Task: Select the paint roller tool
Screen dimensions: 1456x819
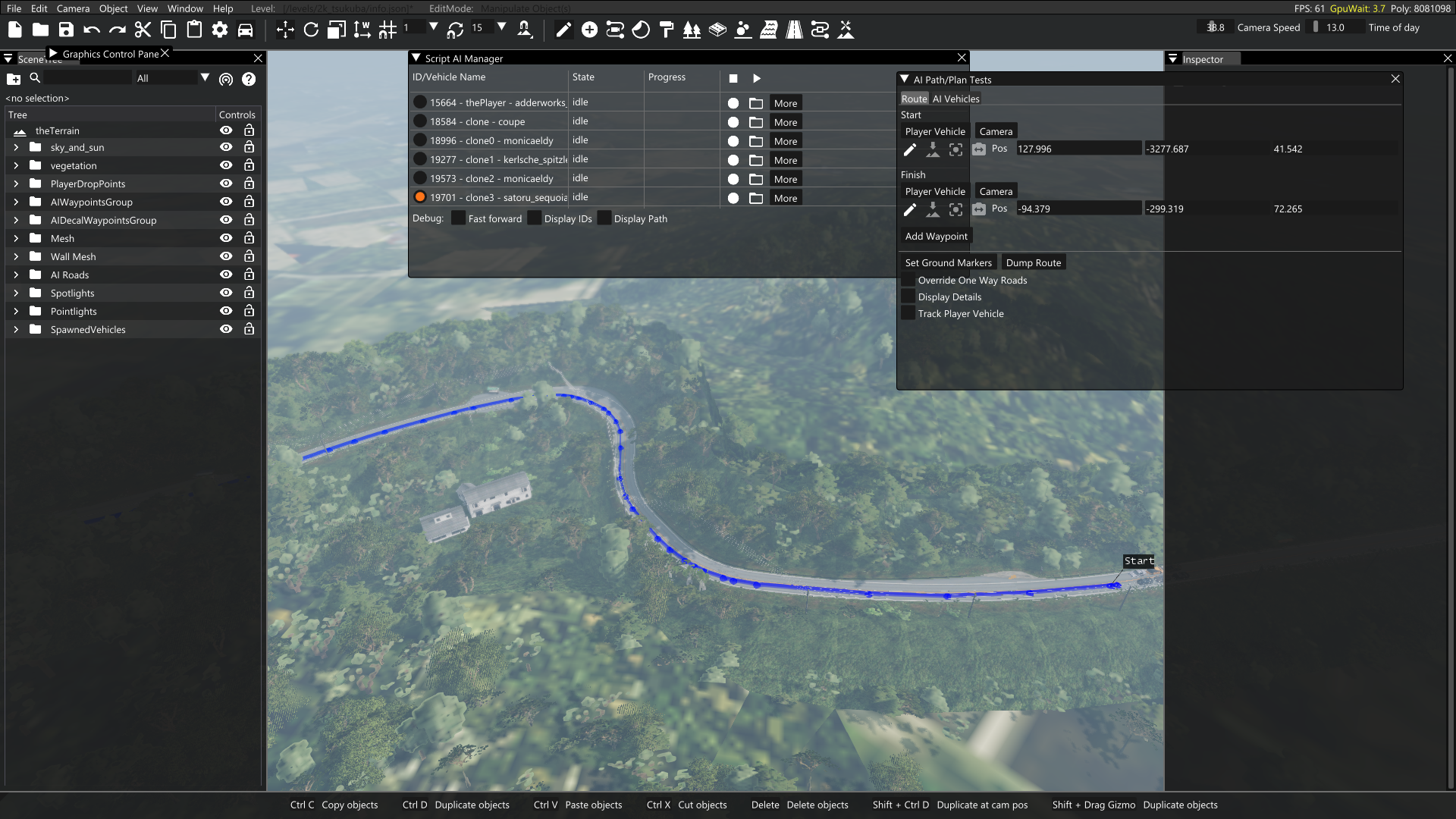Action: pos(667,30)
